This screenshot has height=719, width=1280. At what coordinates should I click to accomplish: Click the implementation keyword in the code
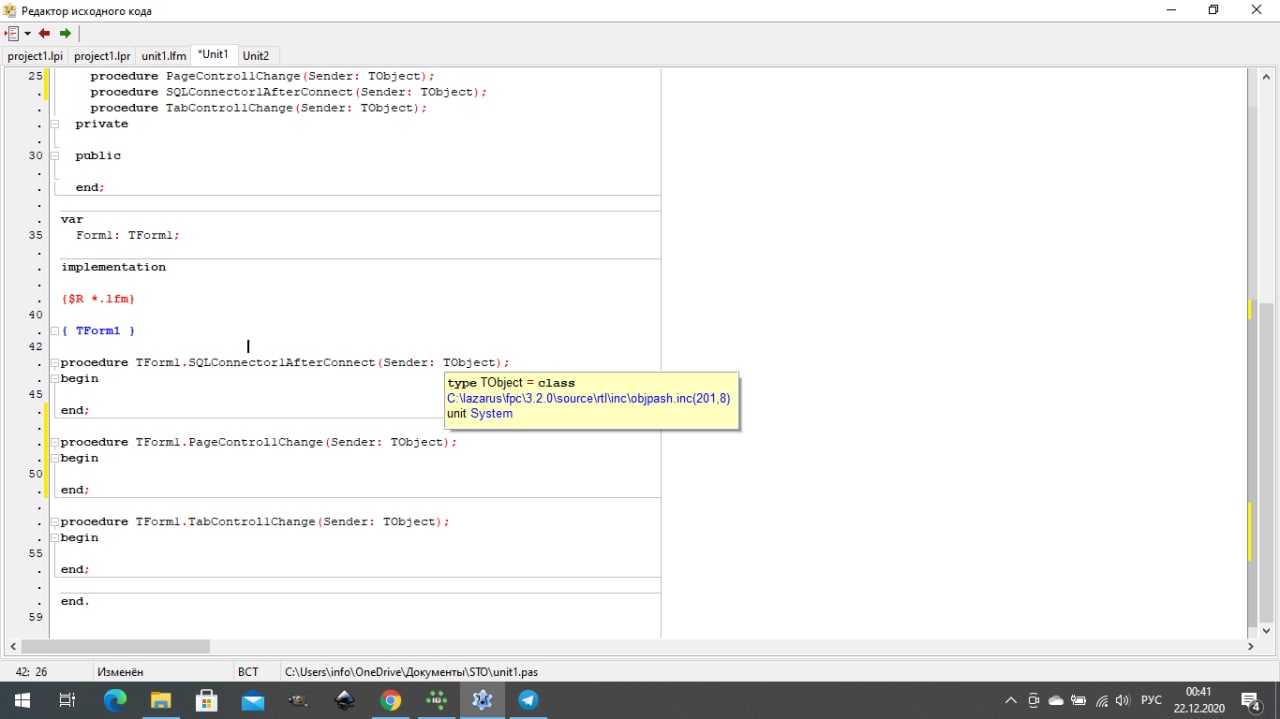coord(113,267)
